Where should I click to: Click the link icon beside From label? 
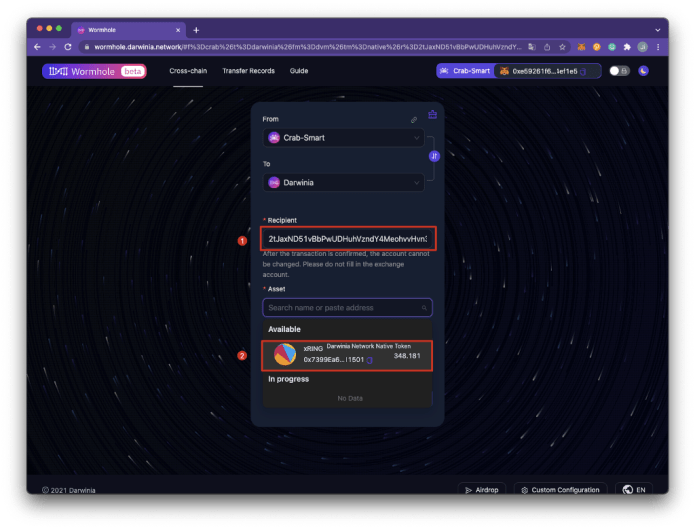coord(414,120)
